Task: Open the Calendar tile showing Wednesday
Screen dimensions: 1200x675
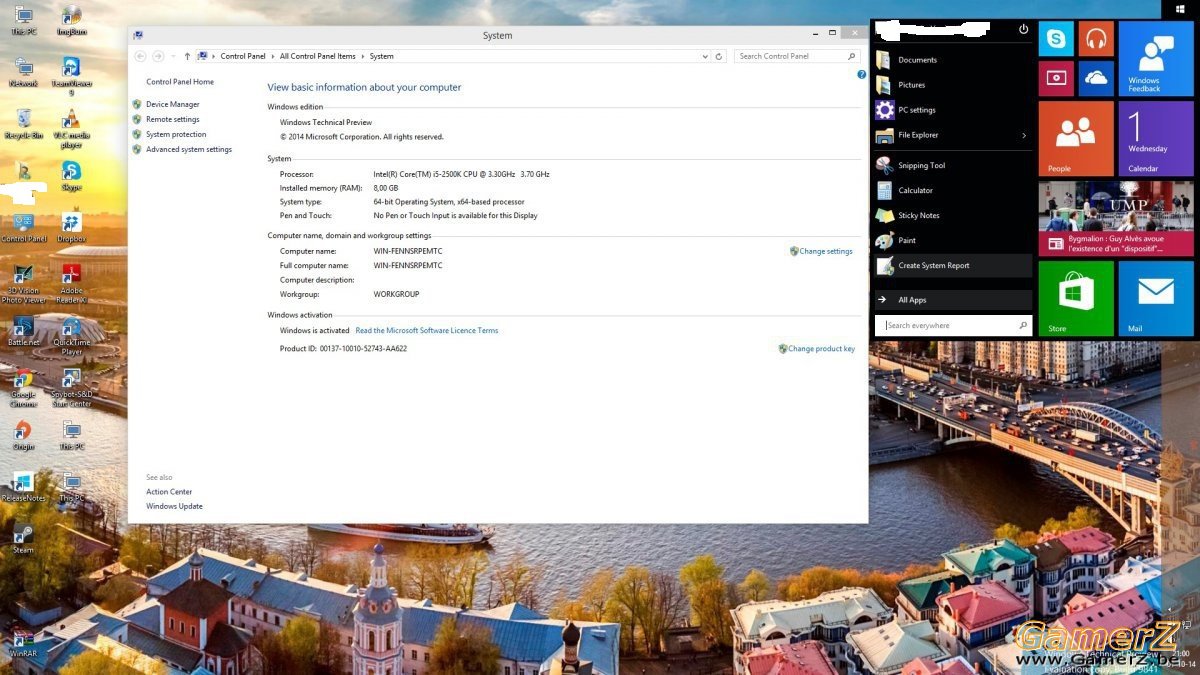Action: tap(1156, 138)
